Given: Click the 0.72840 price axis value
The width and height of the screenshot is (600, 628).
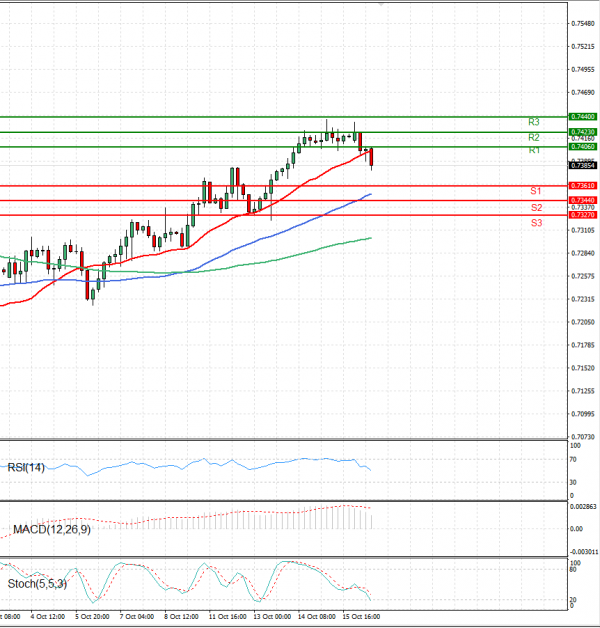Looking at the screenshot, I should pyautogui.click(x=583, y=253).
